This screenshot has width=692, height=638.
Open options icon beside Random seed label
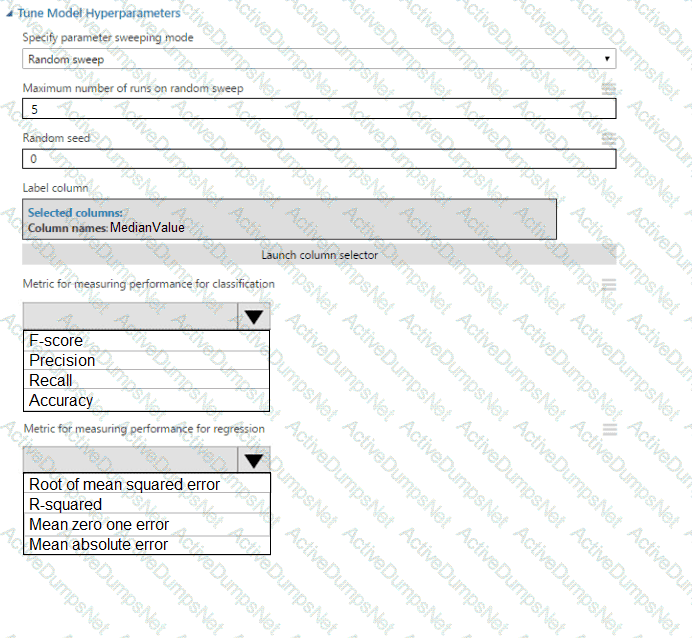click(x=608, y=139)
